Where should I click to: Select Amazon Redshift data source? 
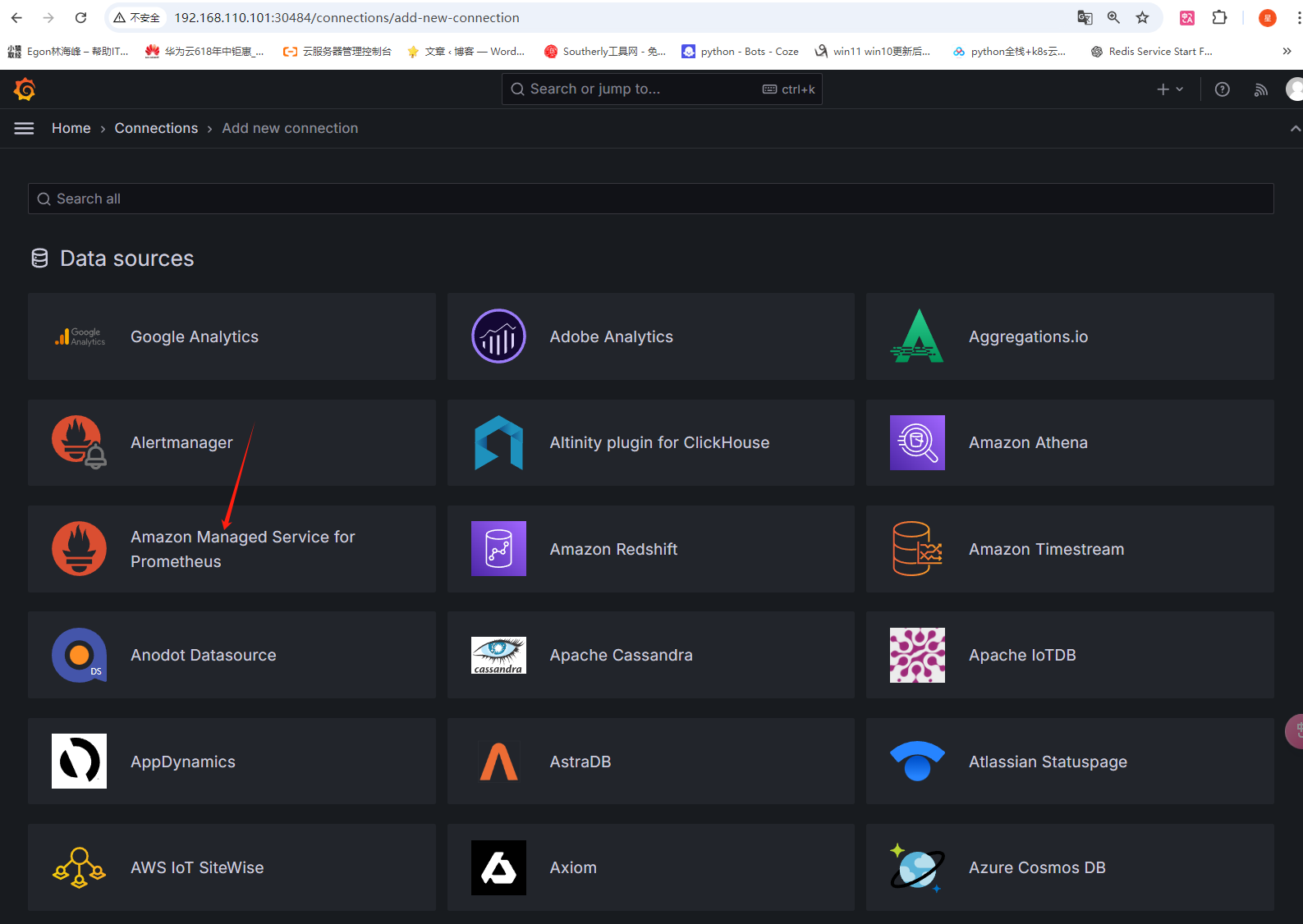point(650,549)
